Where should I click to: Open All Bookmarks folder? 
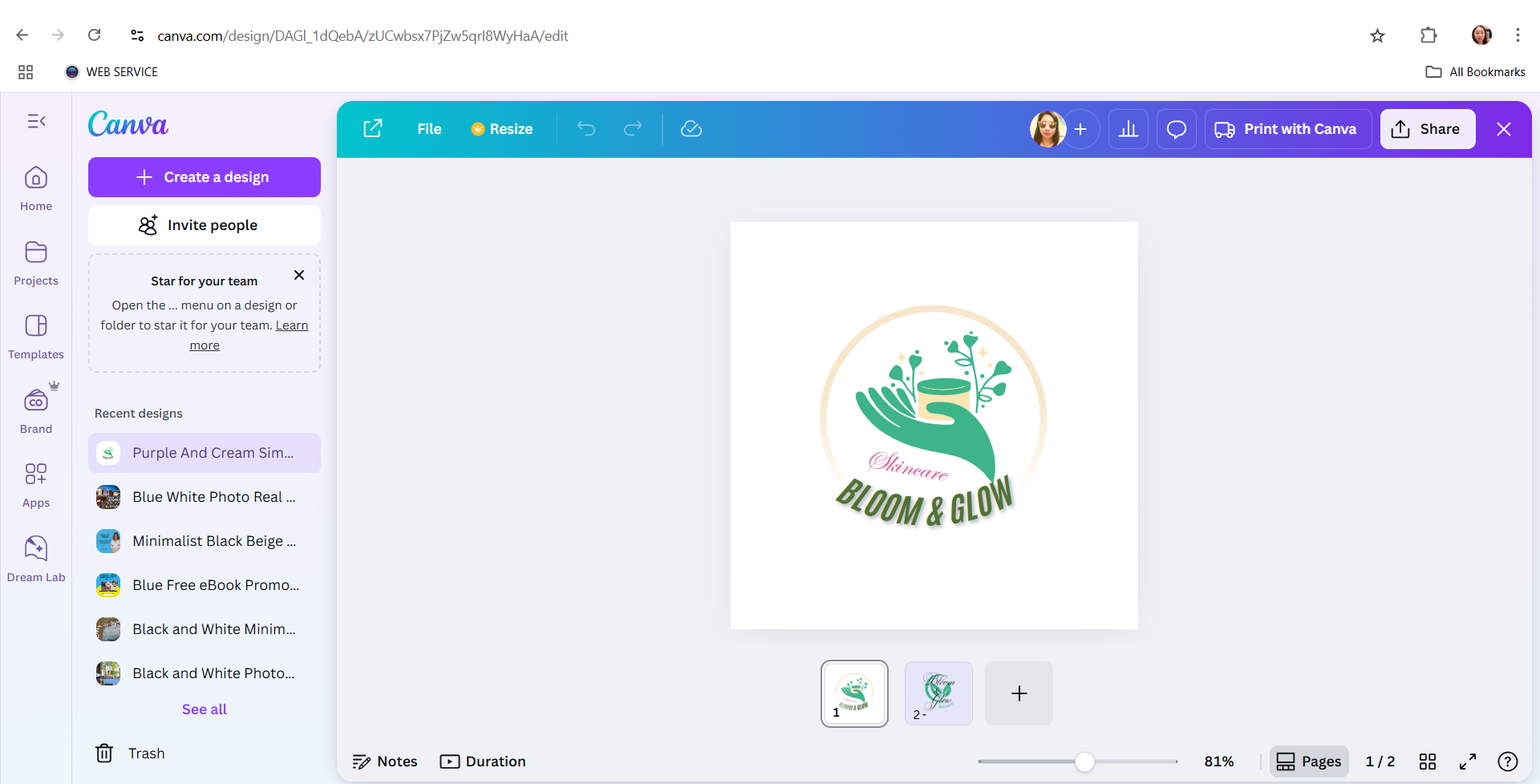(1475, 72)
